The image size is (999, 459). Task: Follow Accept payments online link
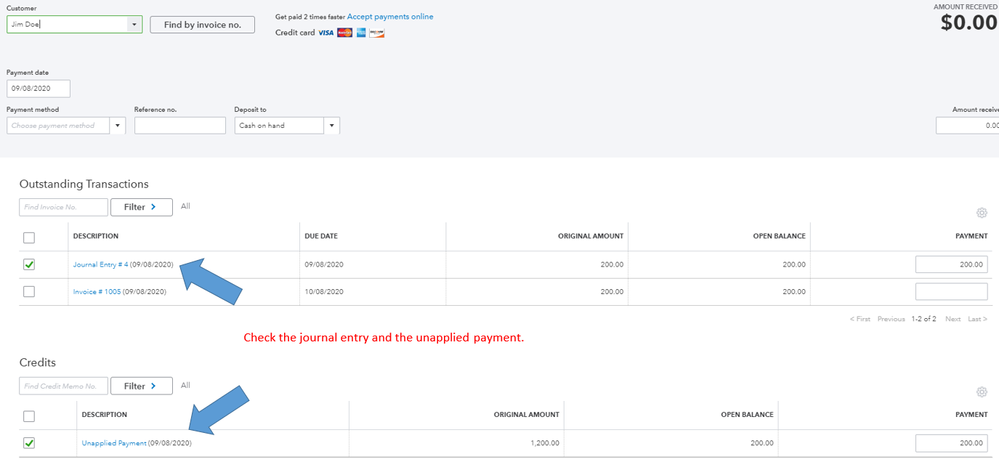tap(390, 17)
